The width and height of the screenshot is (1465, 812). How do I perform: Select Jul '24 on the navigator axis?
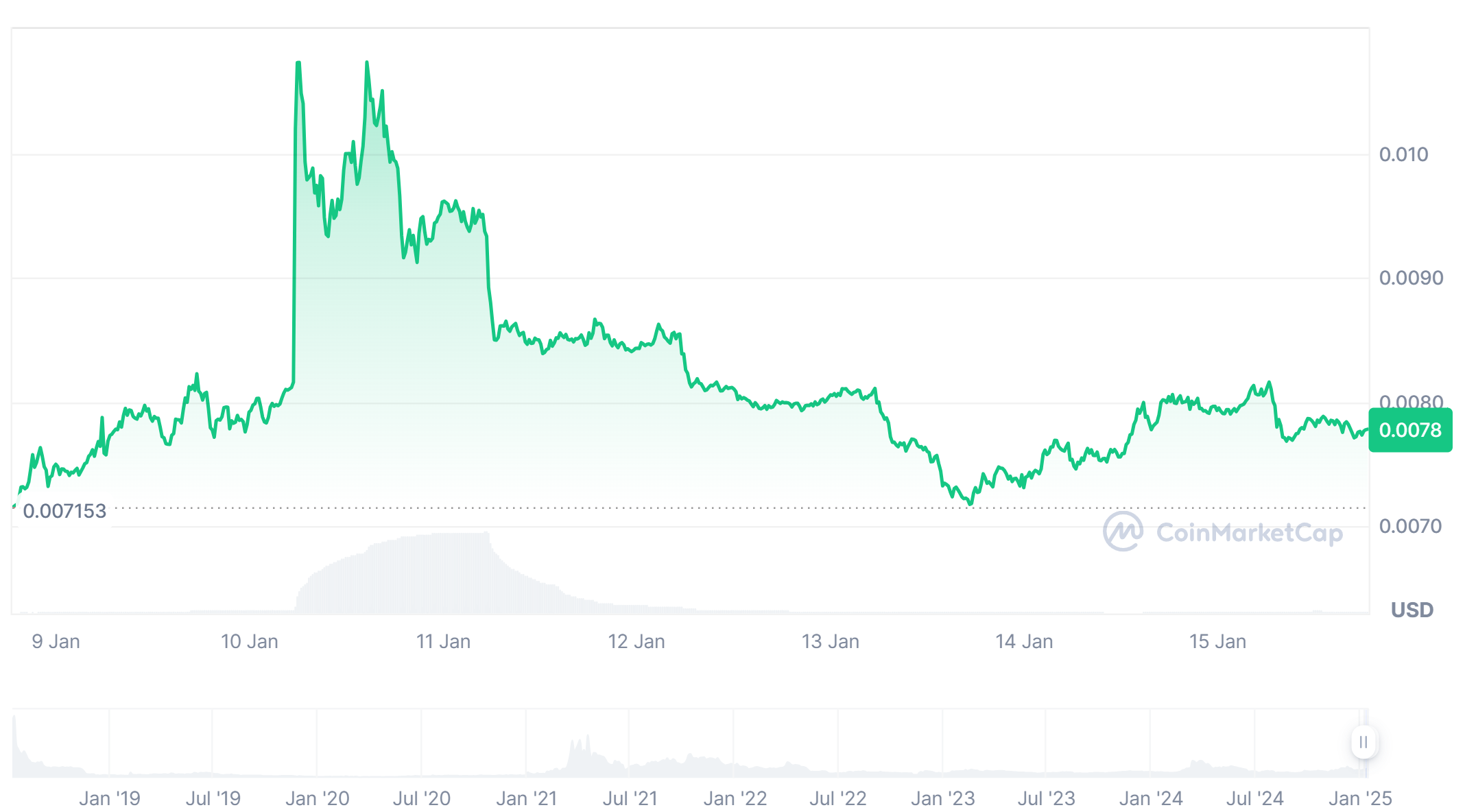[1254, 798]
